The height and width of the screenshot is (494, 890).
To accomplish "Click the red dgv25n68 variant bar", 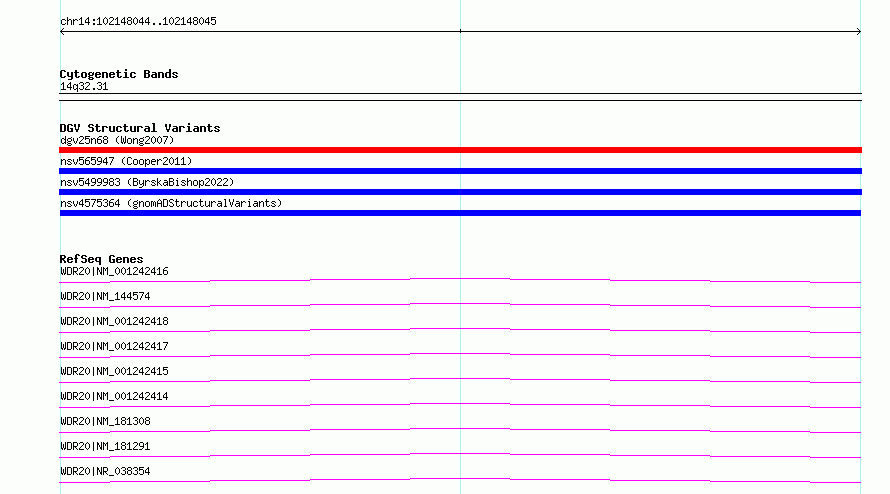I will (x=460, y=150).
